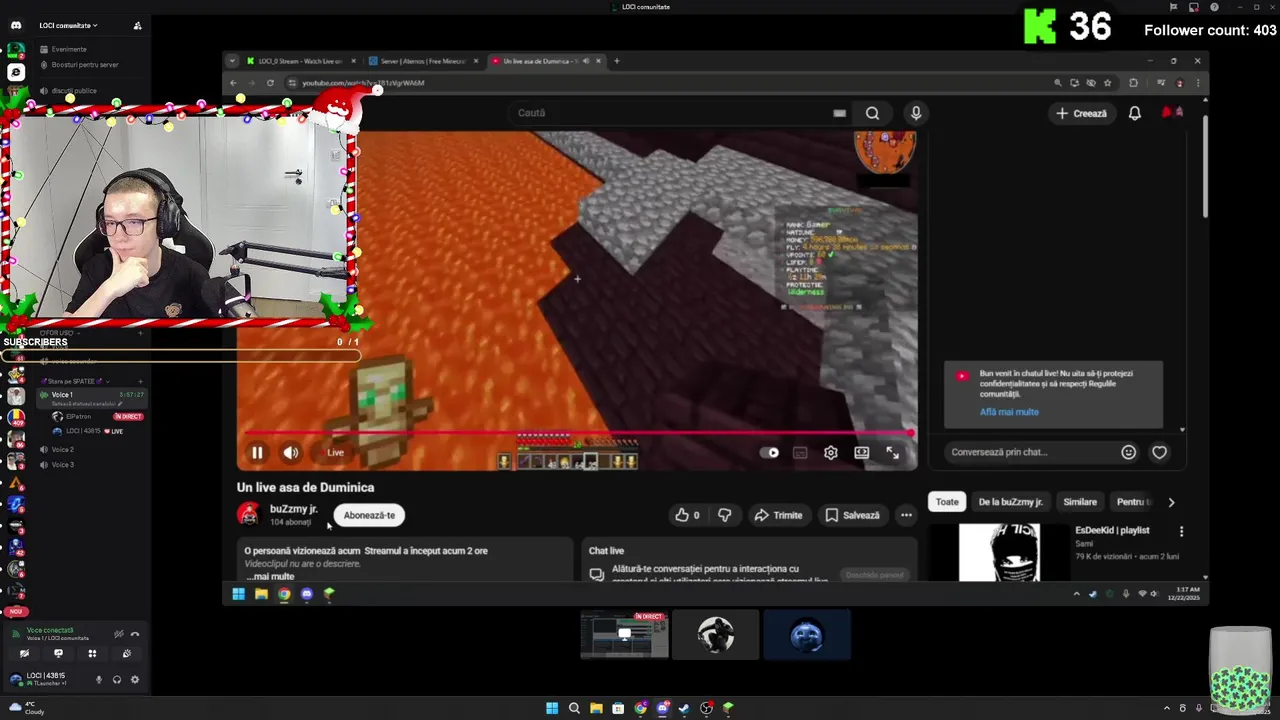Viewport: 1280px width, 720px height.
Task: Subscribe using the Abonează-te button
Action: point(369,515)
